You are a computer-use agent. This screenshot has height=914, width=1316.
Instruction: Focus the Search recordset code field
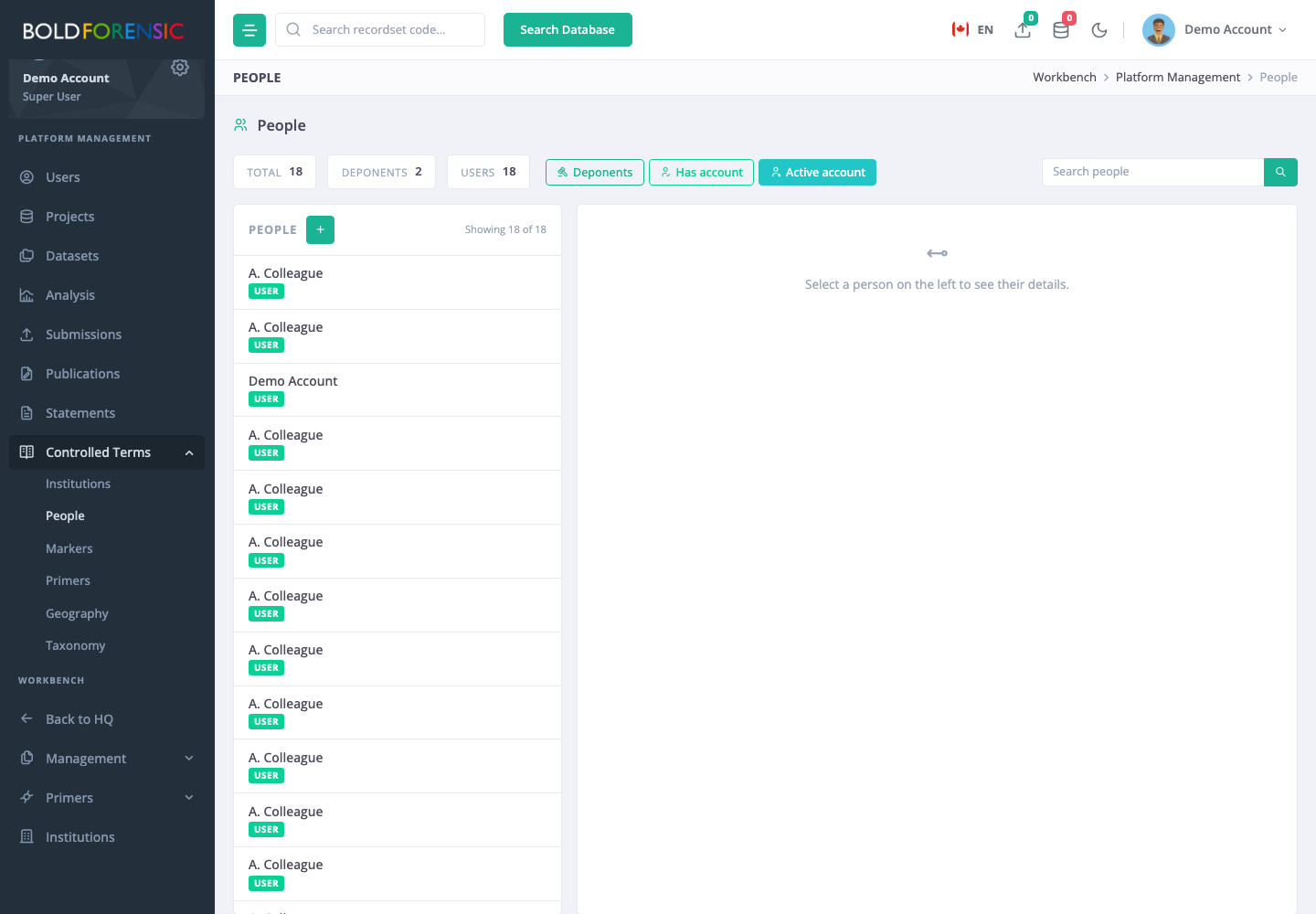click(380, 30)
